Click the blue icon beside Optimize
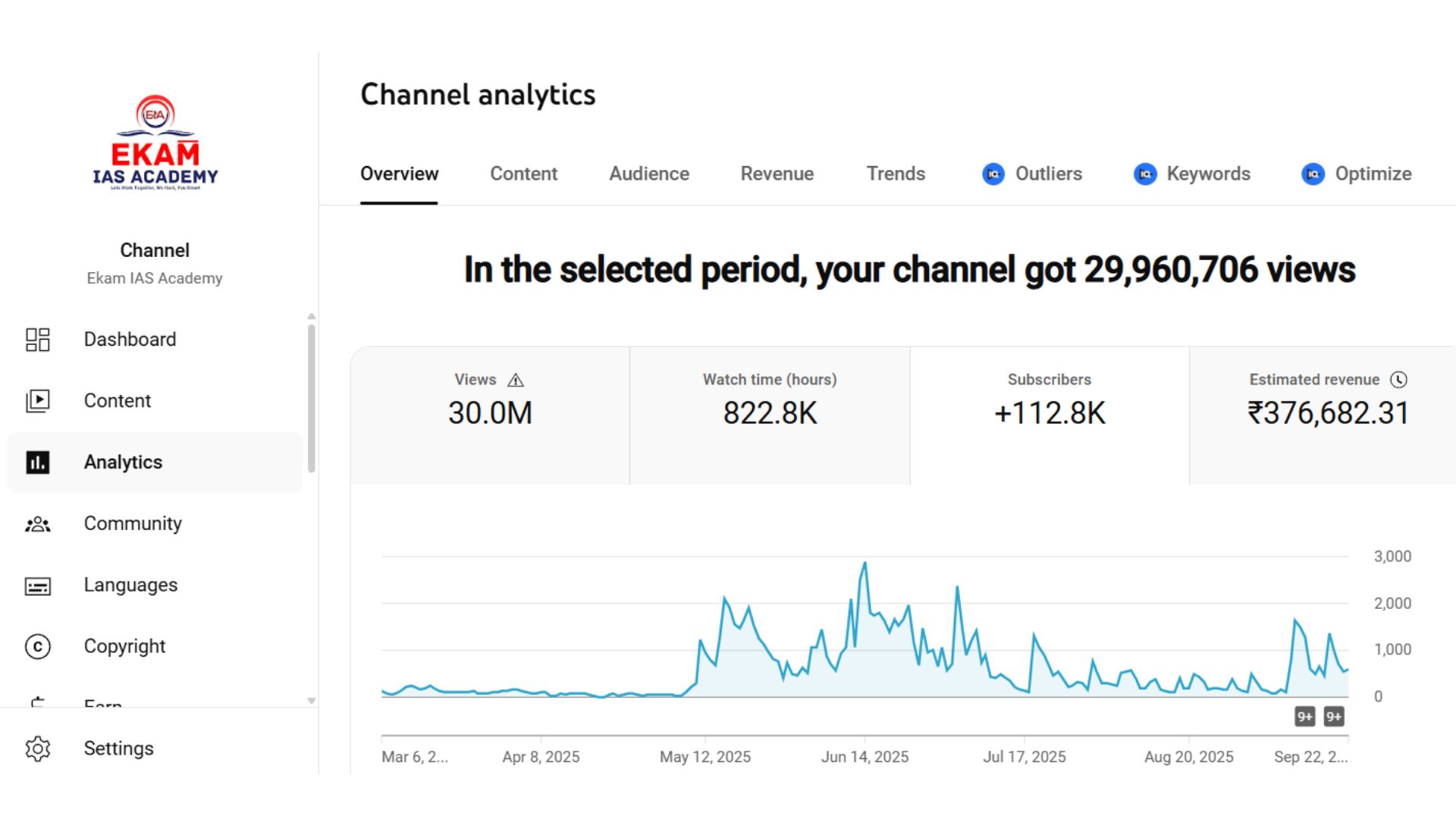This screenshot has height=819, width=1456. pyautogui.click(x=1313, y=174)
